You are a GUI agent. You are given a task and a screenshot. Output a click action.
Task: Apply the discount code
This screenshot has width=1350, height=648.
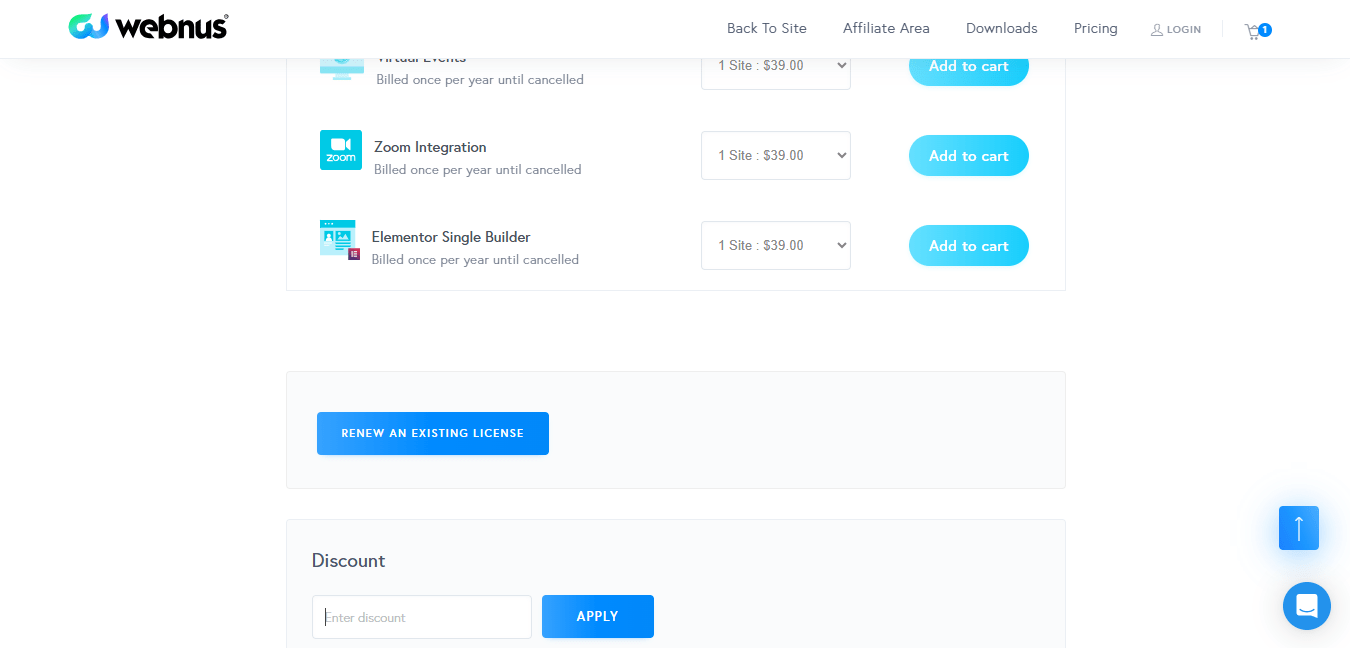tap(597, 616)
